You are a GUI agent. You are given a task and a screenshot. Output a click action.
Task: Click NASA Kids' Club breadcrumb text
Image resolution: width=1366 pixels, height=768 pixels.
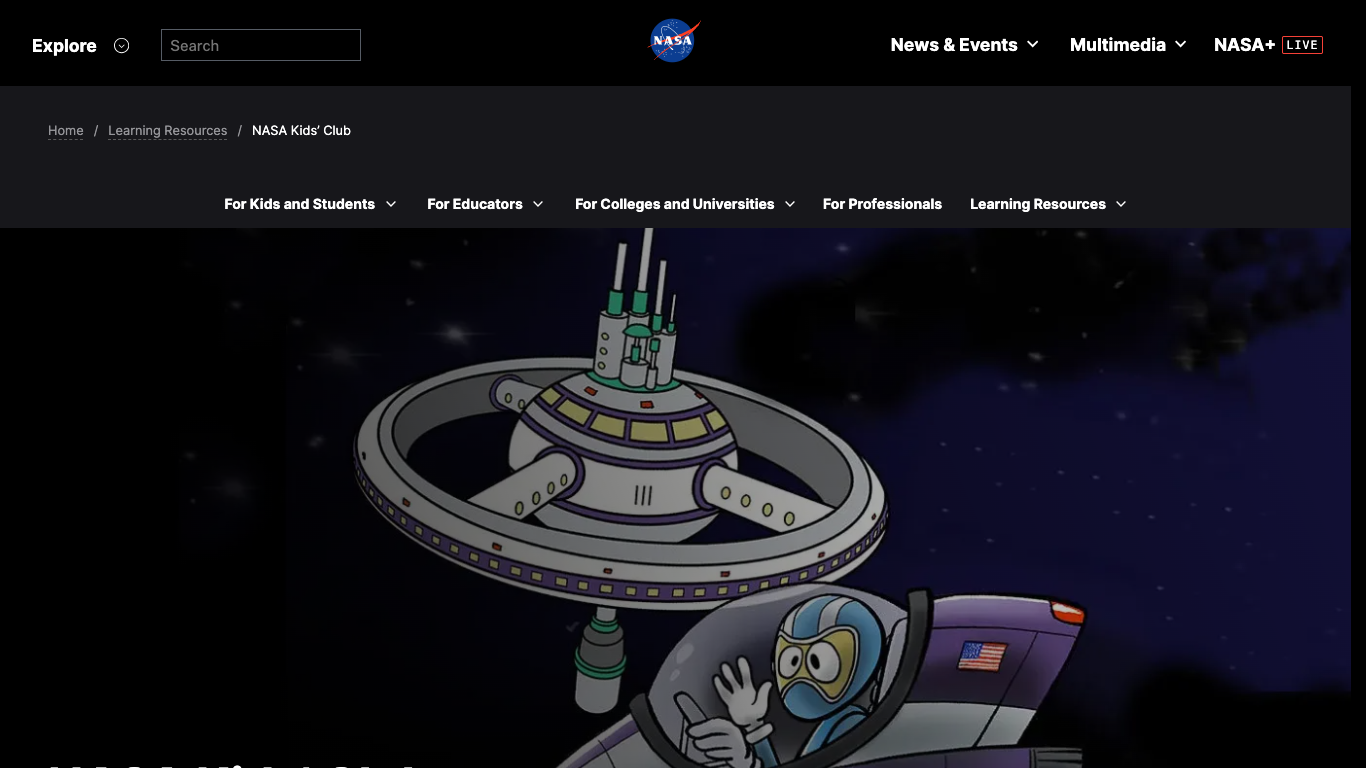coord(301,131)
